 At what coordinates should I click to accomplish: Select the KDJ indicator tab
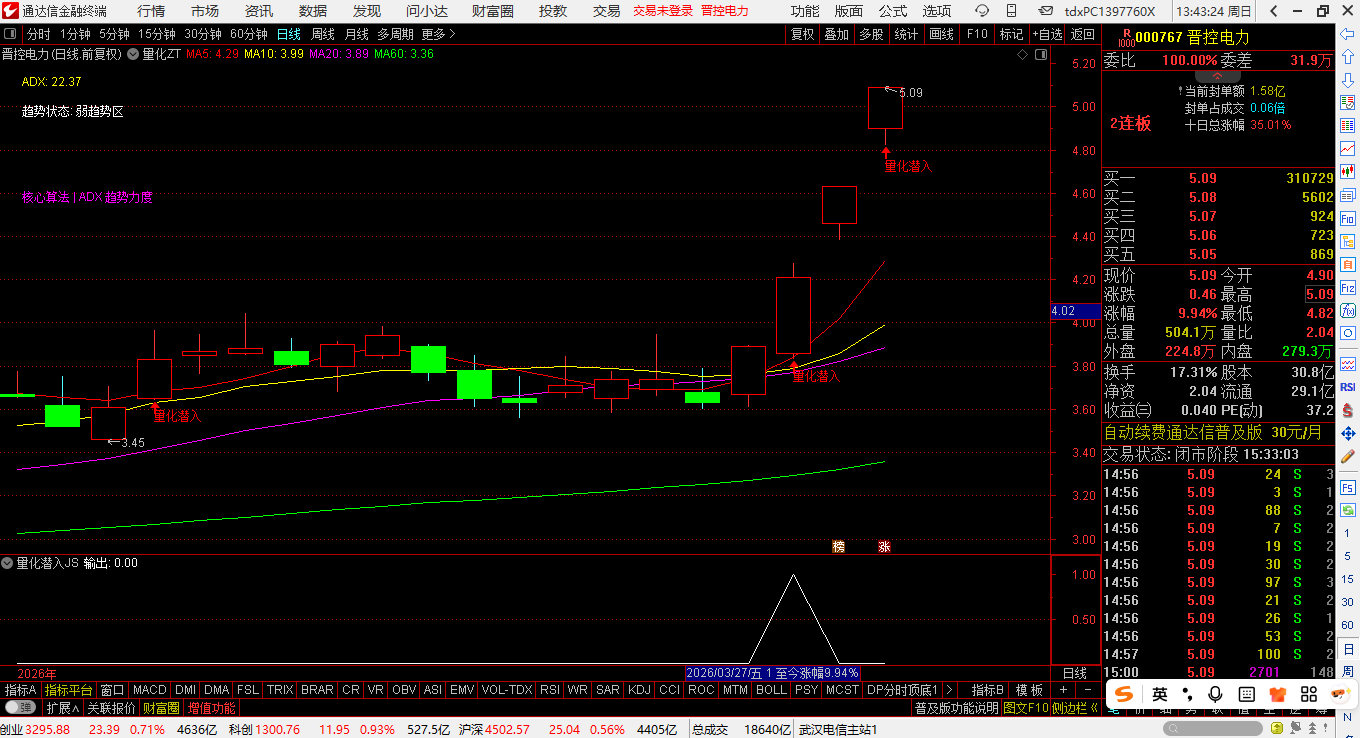639,690
